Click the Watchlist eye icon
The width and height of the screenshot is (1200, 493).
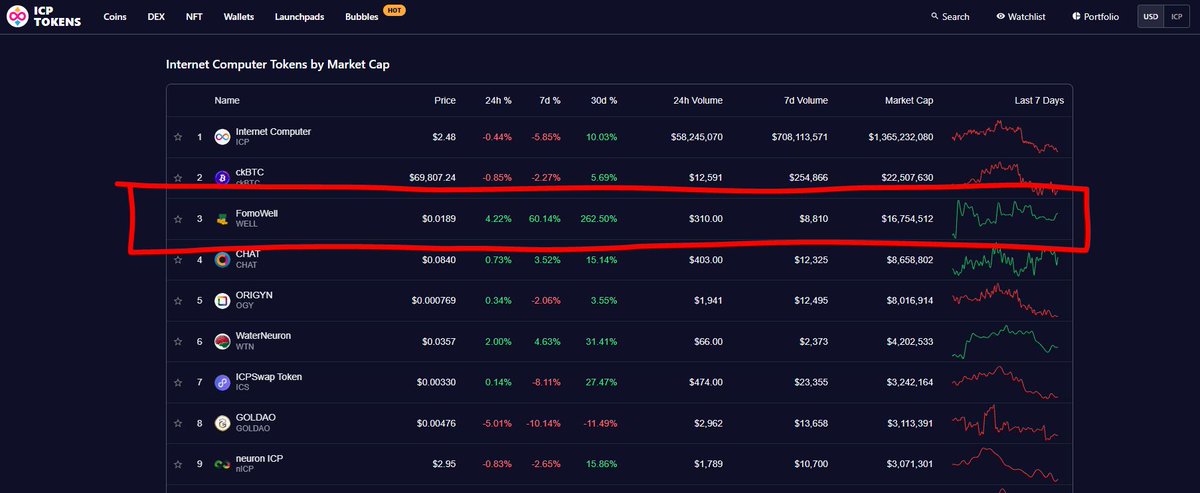(x=1000, y=17)
